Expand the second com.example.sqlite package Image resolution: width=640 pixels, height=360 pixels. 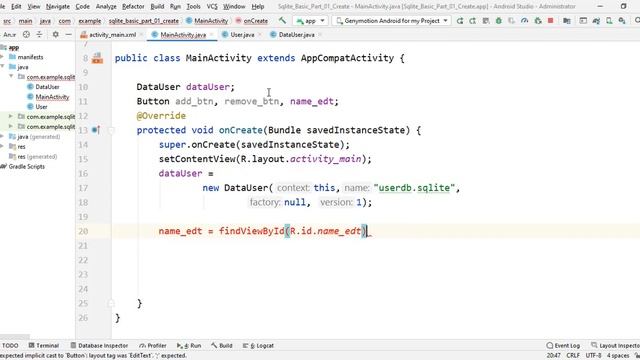click(x=11, y=116)
